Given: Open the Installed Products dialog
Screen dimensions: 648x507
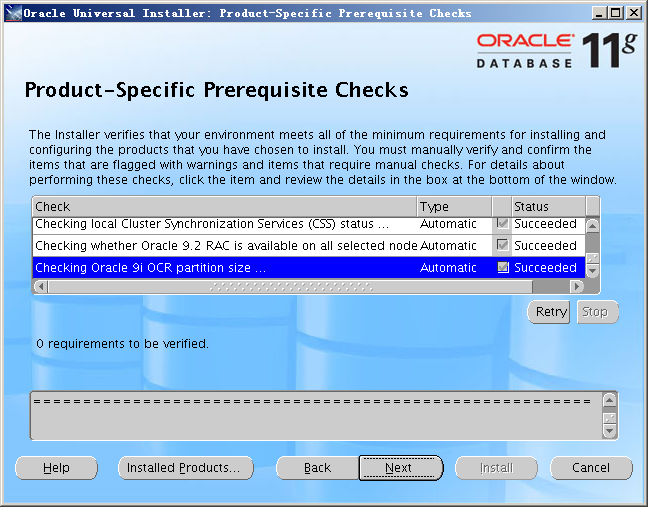Looking at the screenshot, I should pyautogui.click(x=184, y=468).
